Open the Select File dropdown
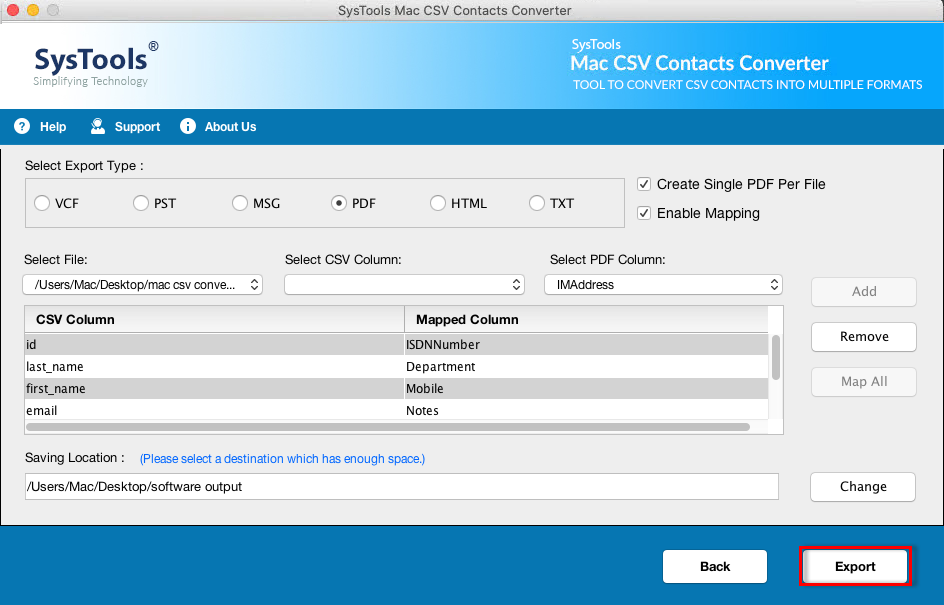This screenshot has width=944, height=605. [x=143, y=285]
